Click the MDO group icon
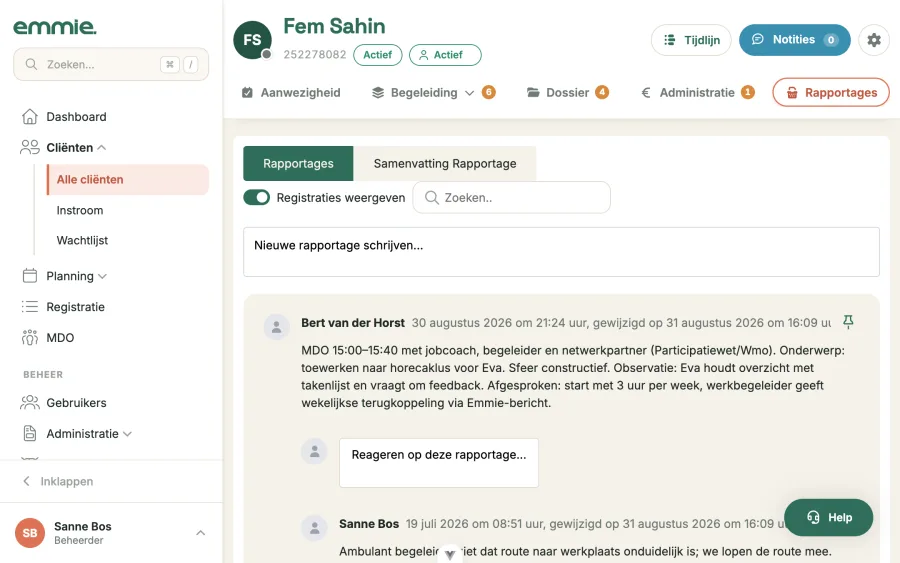Image resolution: width=900 pixels, height=563 pixels. 30,337
